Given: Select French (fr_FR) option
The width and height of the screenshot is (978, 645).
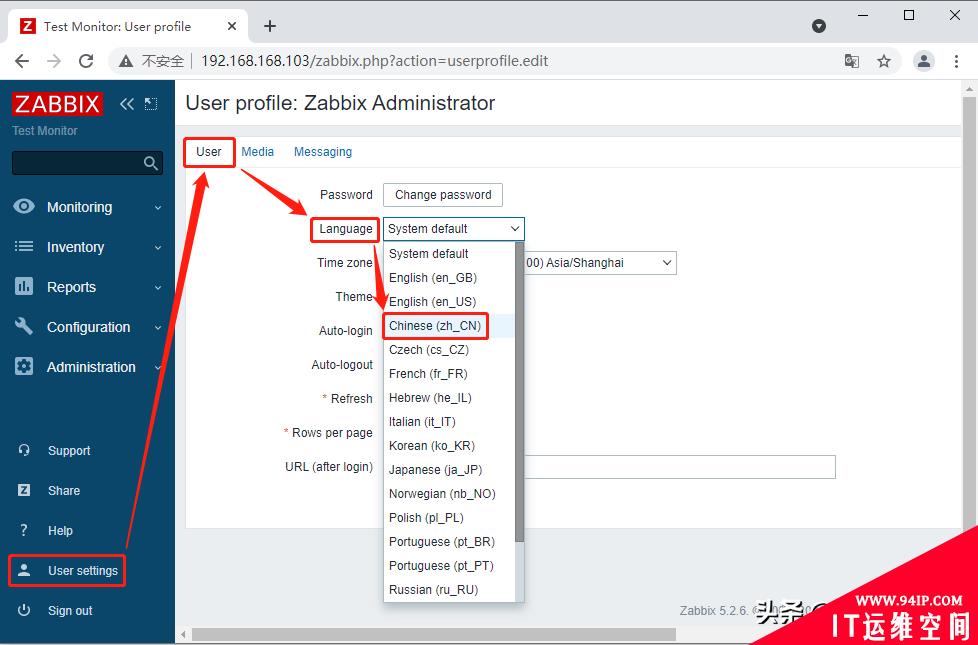Looking at the screenshot, I should click(449, 374).
